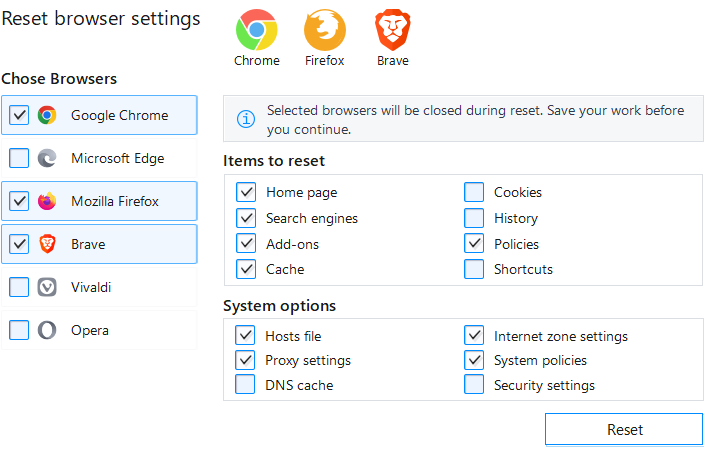Uncheck Internet zone settings checkbox
Screen dimensions: 704x449
click(474, 335)
